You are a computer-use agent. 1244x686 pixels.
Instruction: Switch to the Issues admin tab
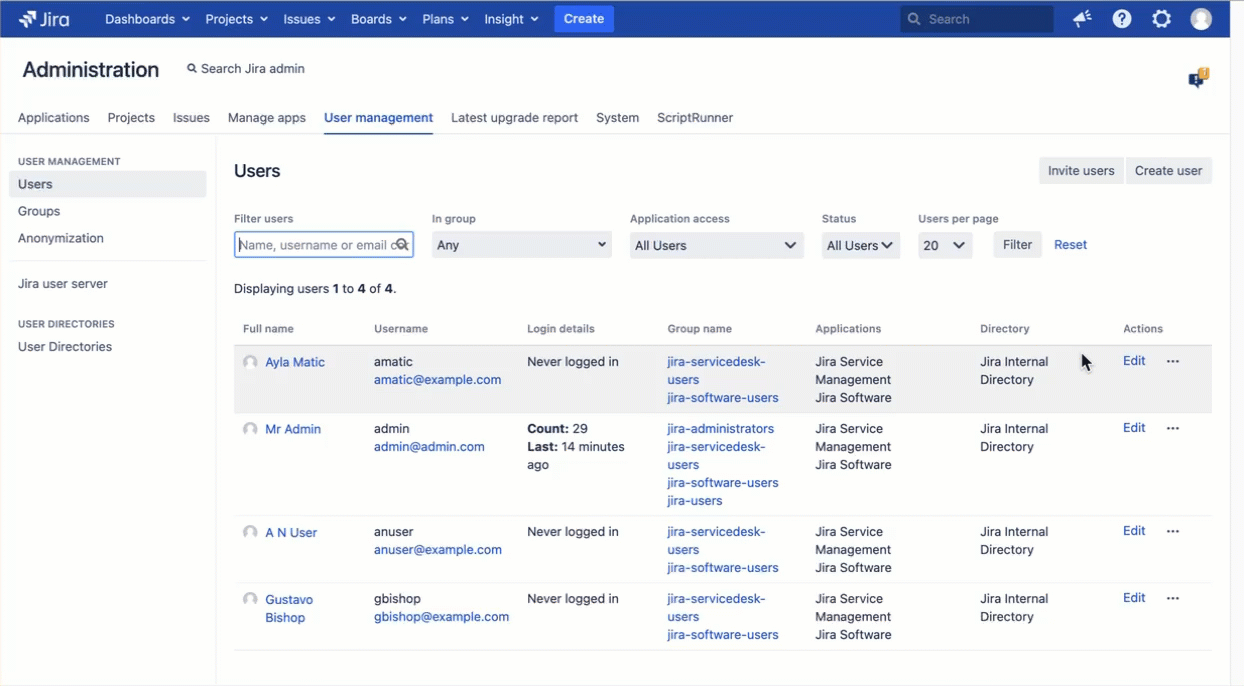[191, 118]
